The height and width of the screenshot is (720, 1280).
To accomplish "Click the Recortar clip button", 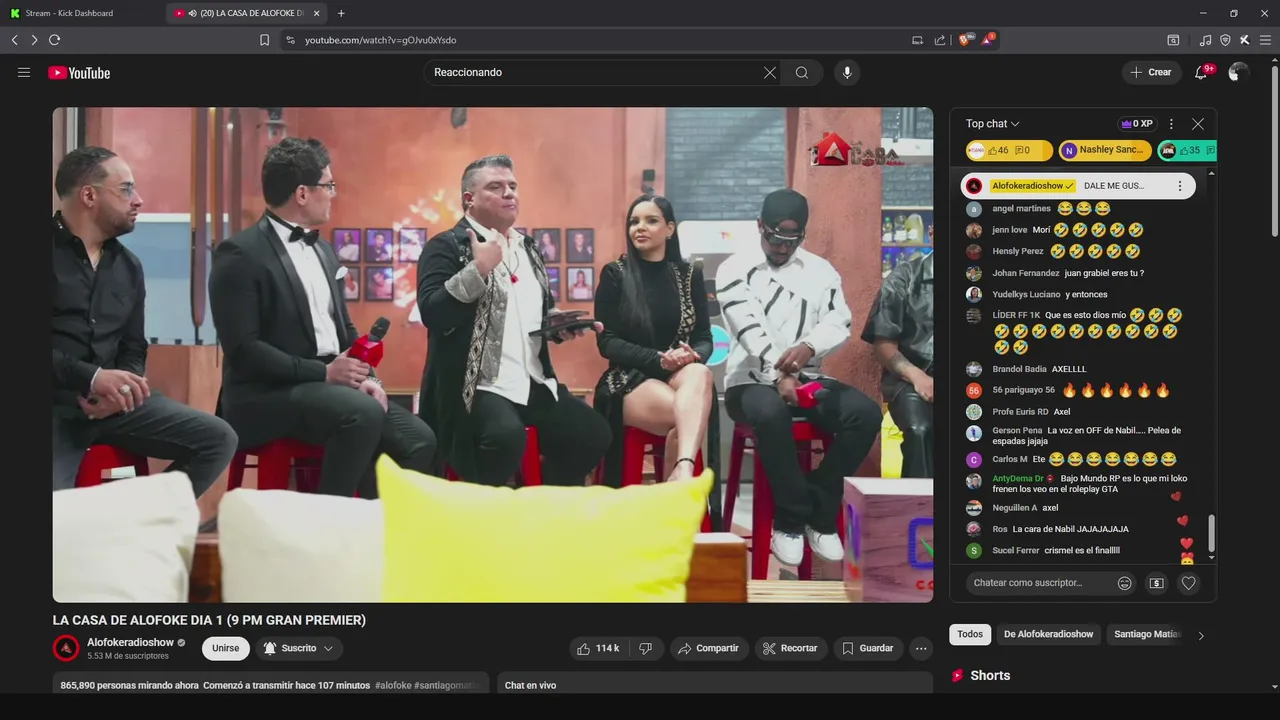I will [790, 648].
